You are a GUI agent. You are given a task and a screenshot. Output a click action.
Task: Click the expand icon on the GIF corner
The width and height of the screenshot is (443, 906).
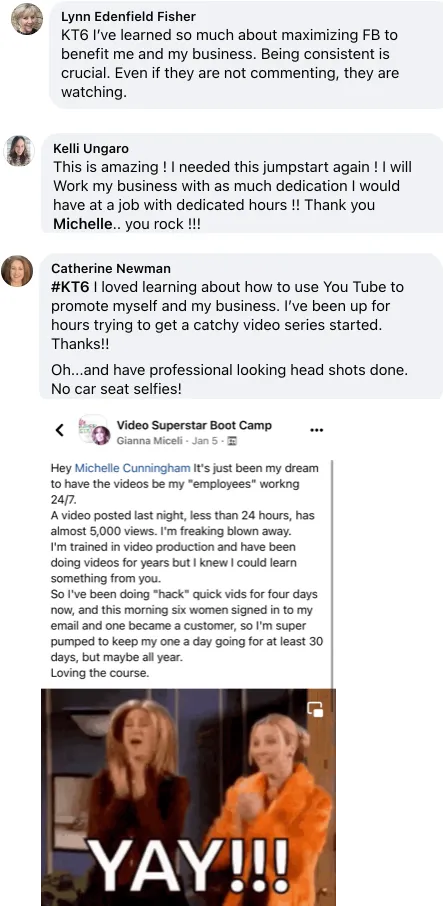[316, 709]
